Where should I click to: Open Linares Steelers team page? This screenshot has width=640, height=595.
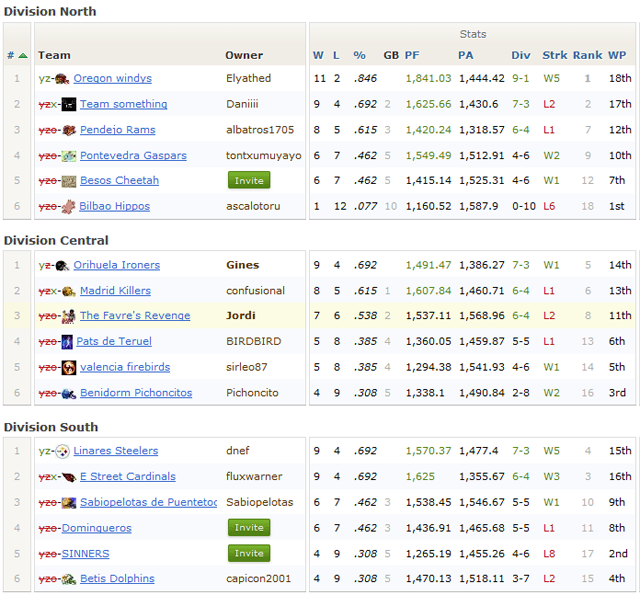point(116,451)
